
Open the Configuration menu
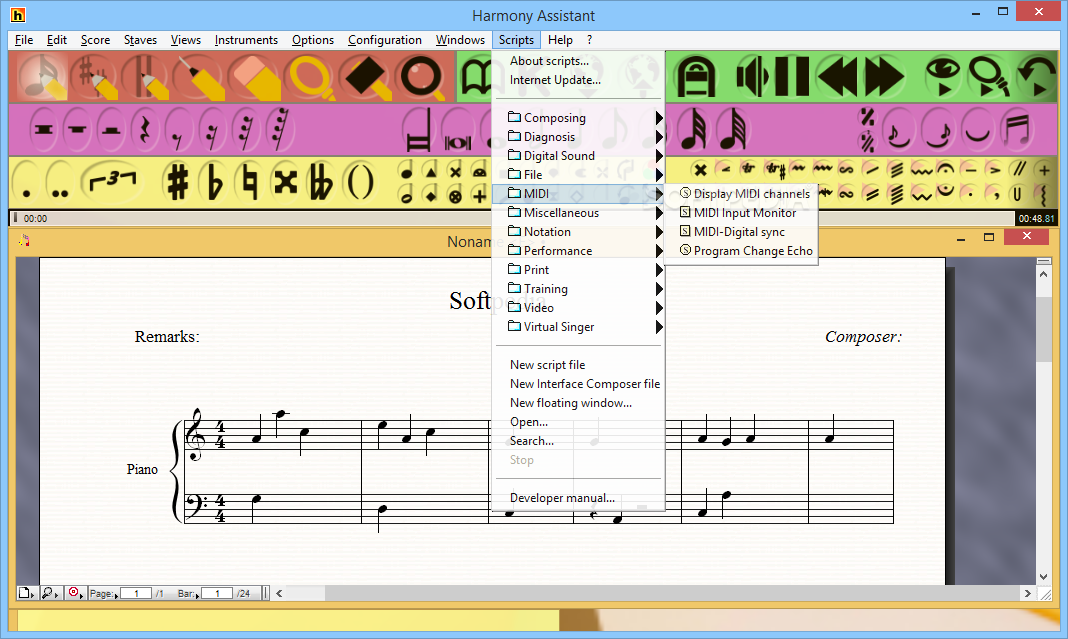[x=385, y=40]
